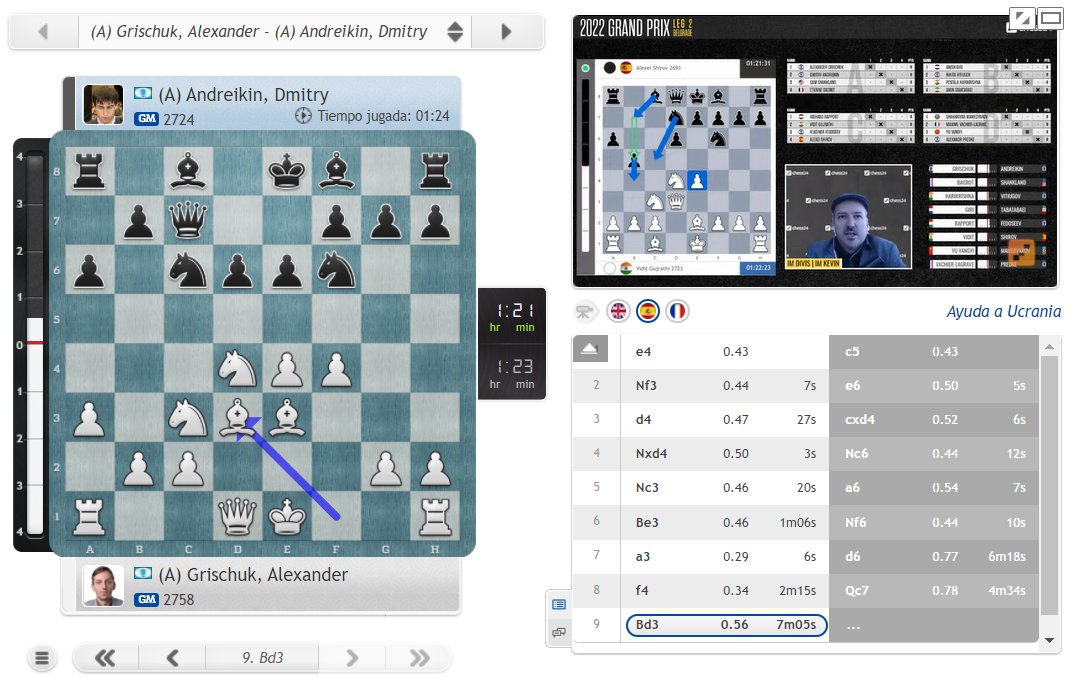Click the white bishop on e3
The height and width of the screenshot is (678, 1071).
pyautogui.click(x=287, y=417)
